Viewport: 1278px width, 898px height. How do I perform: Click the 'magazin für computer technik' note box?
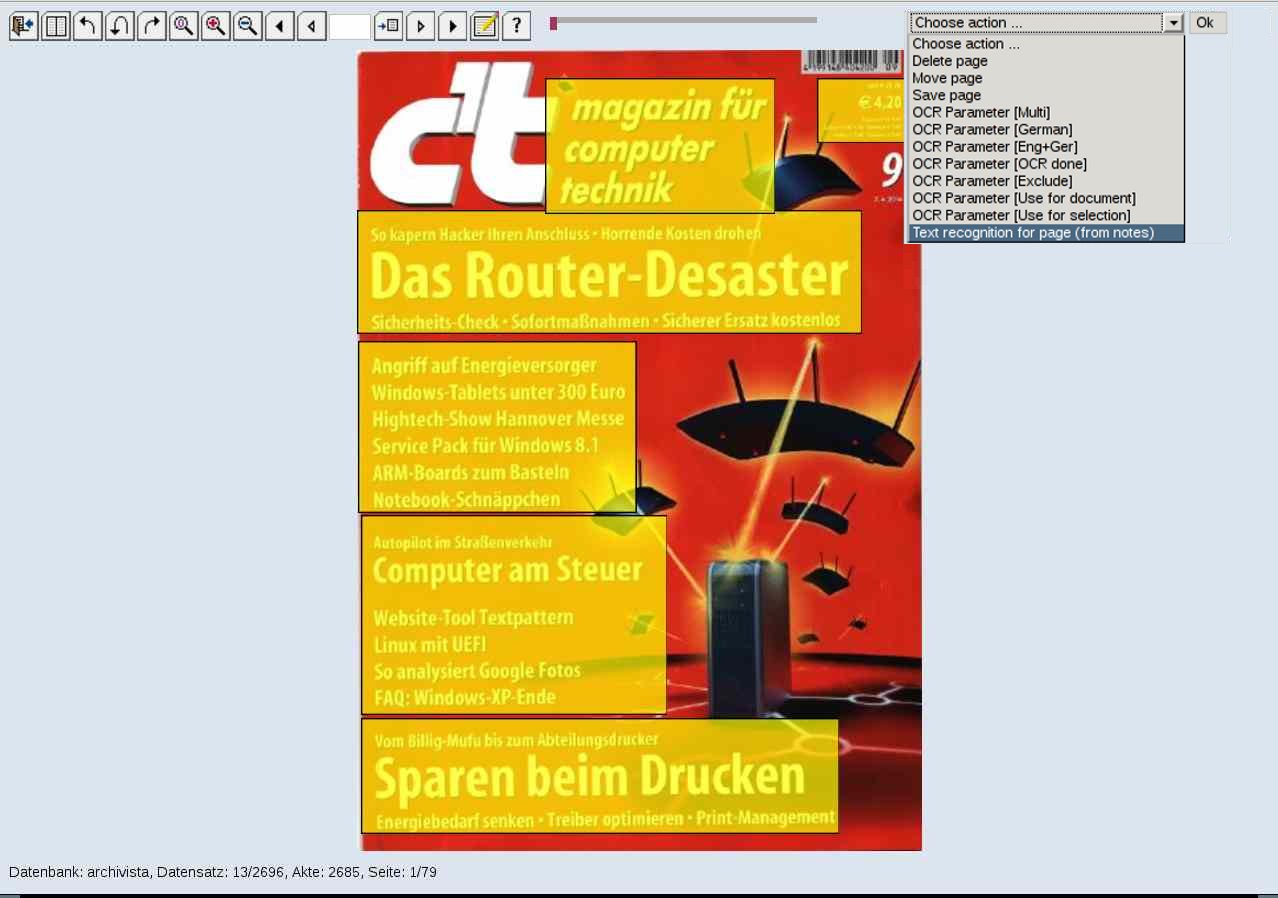coord(660,146)
